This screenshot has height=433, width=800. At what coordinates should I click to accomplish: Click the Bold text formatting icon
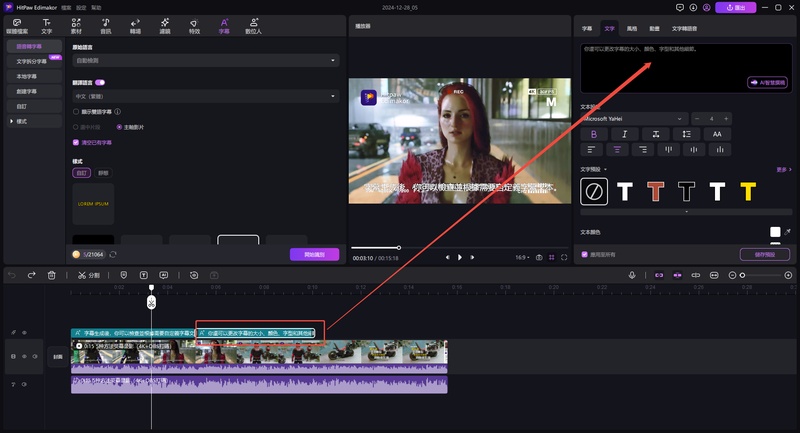(594, 134)
